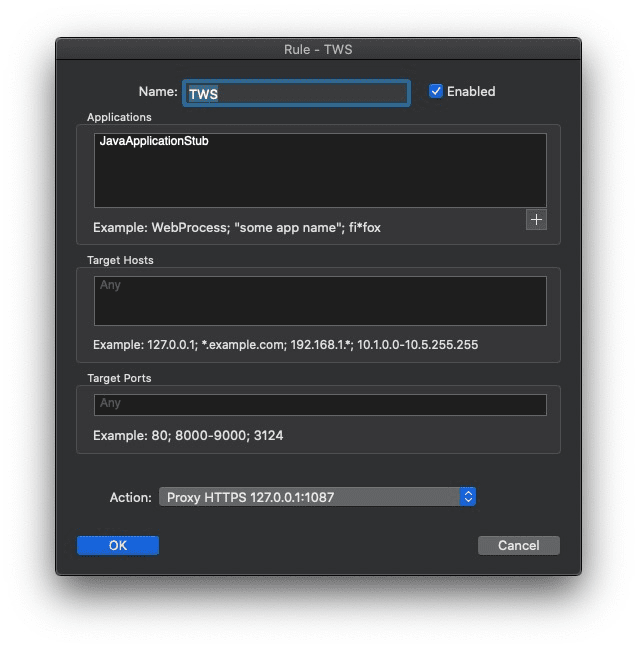Click into the Target Hosts text box
Viewport: 637px width, 649px height.
pos(320,301)
